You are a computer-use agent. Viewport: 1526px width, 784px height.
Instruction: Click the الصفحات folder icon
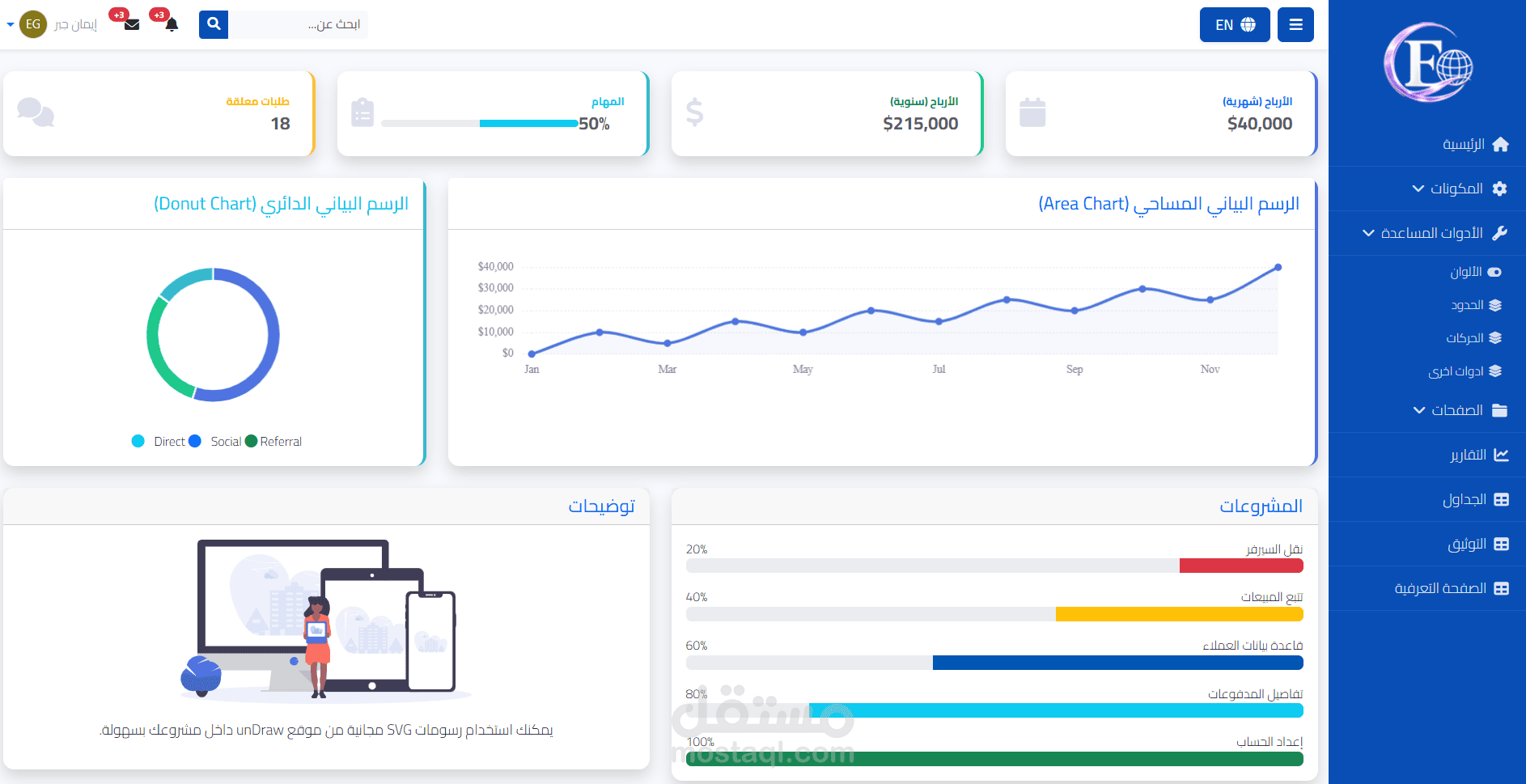point(1499,410)
